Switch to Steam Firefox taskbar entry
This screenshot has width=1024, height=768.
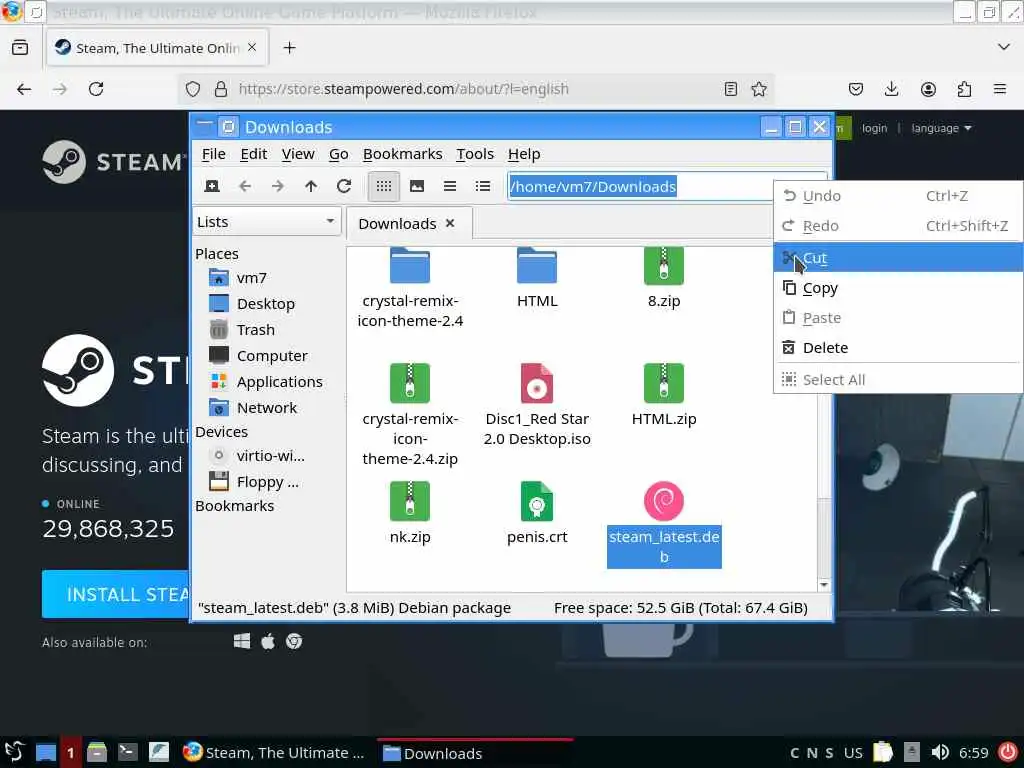click(274, 752)
